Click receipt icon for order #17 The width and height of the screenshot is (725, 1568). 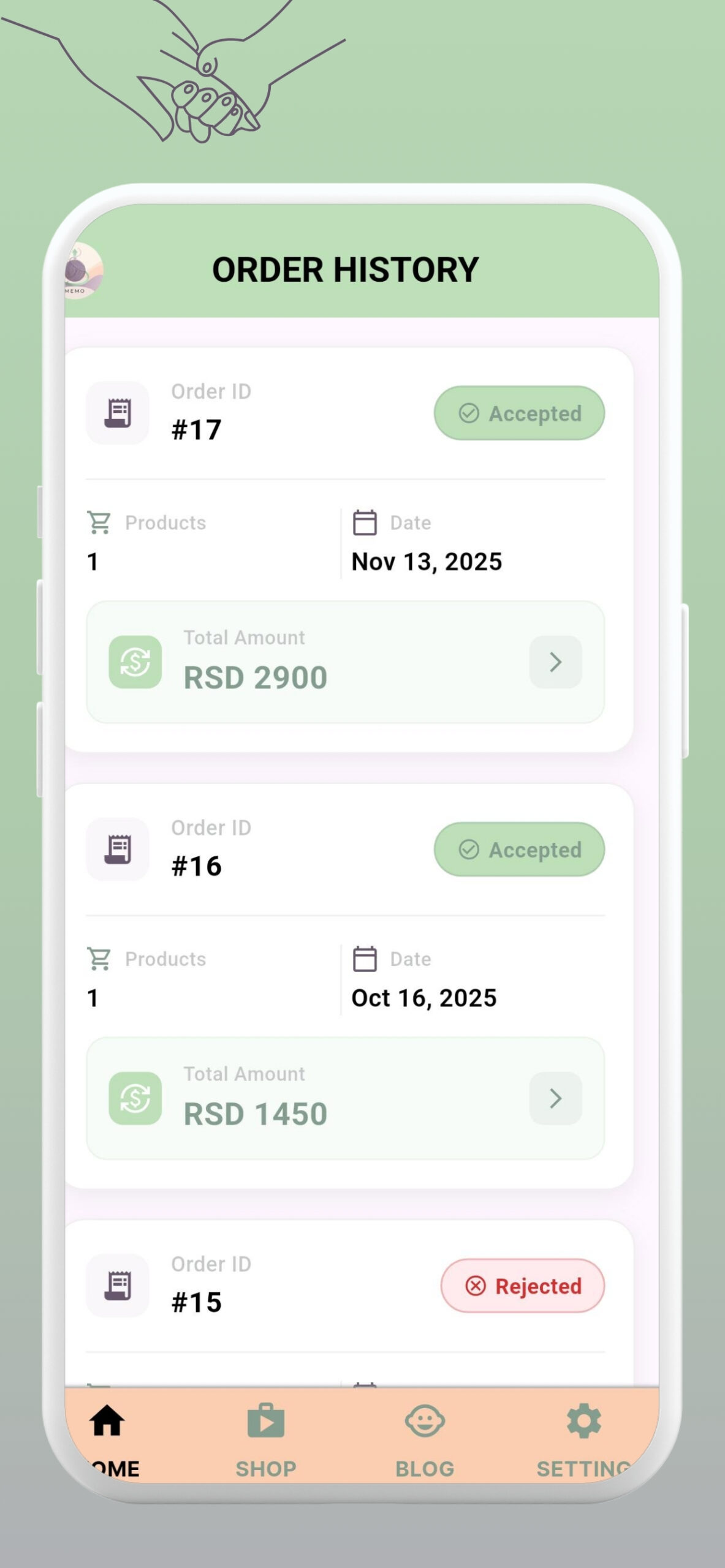point(118,413)
